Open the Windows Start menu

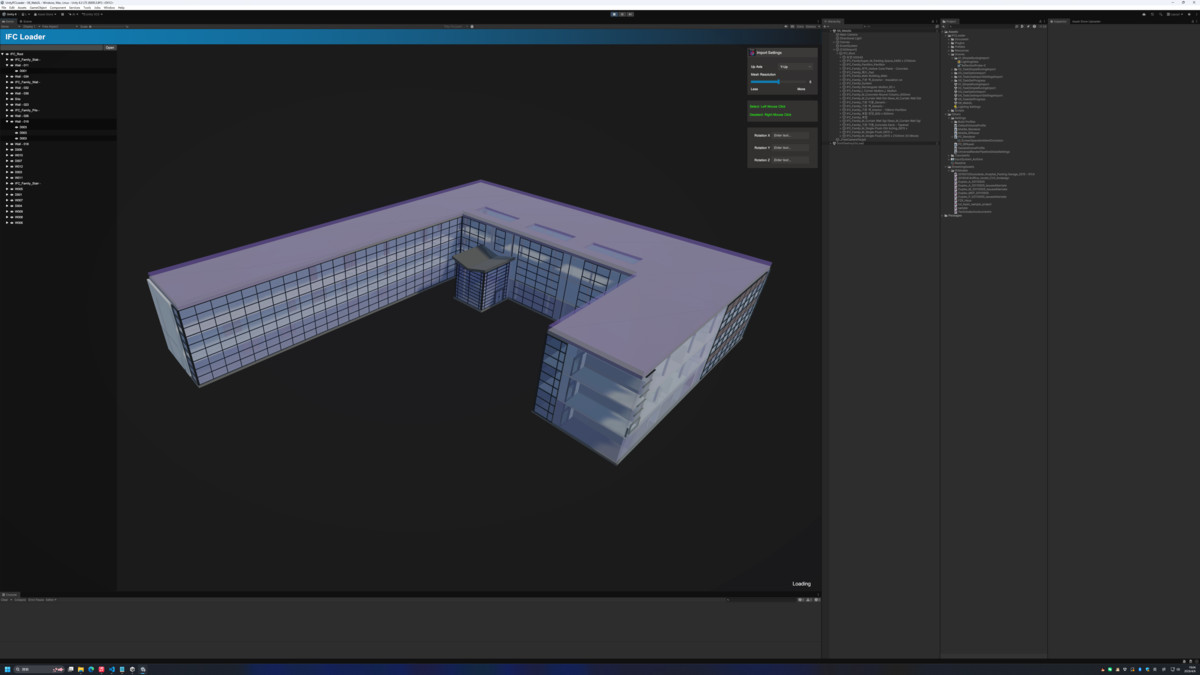tap(6, 669)
